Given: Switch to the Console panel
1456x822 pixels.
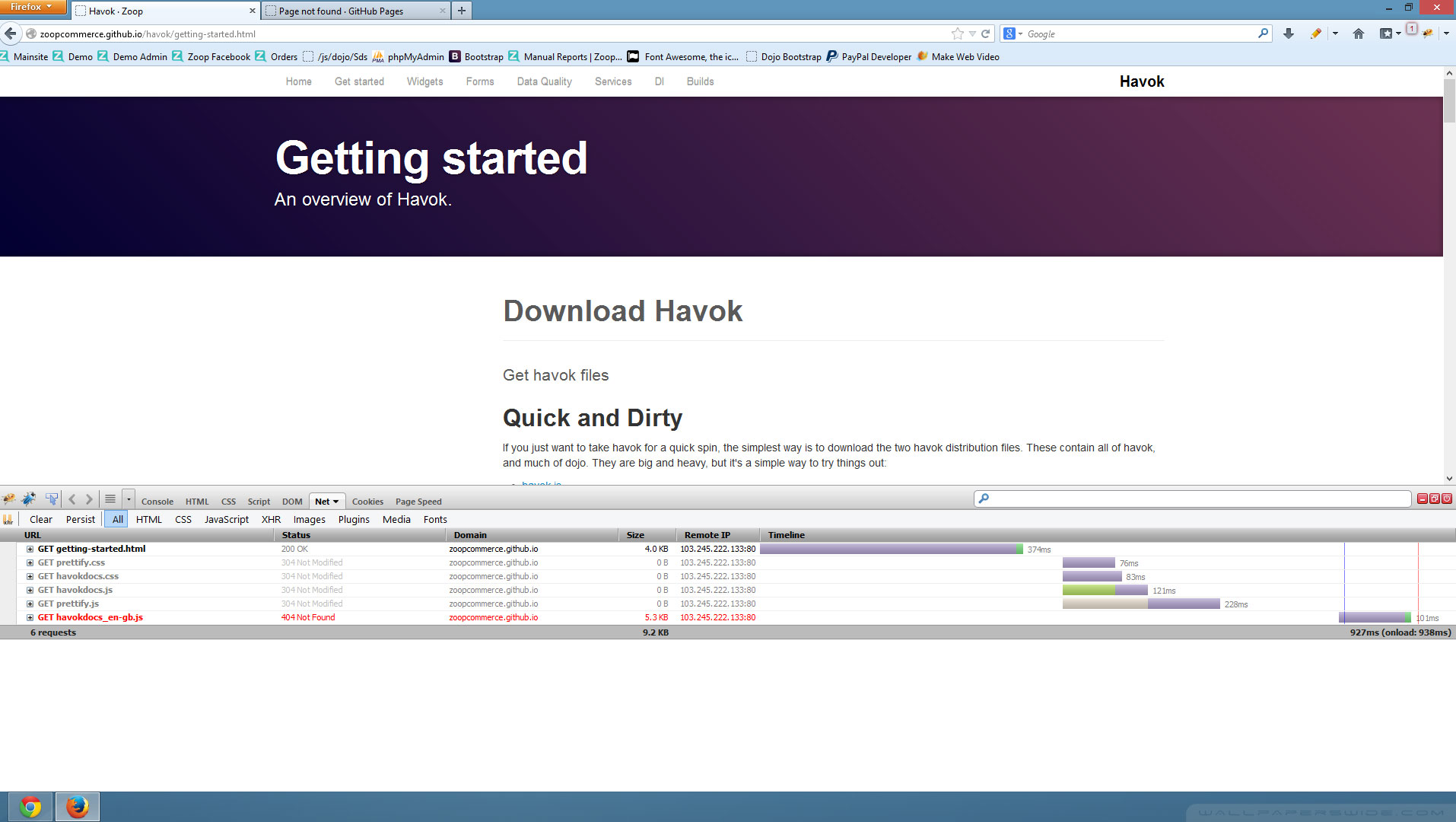Looking at the screenshot, I should point(157,502).
